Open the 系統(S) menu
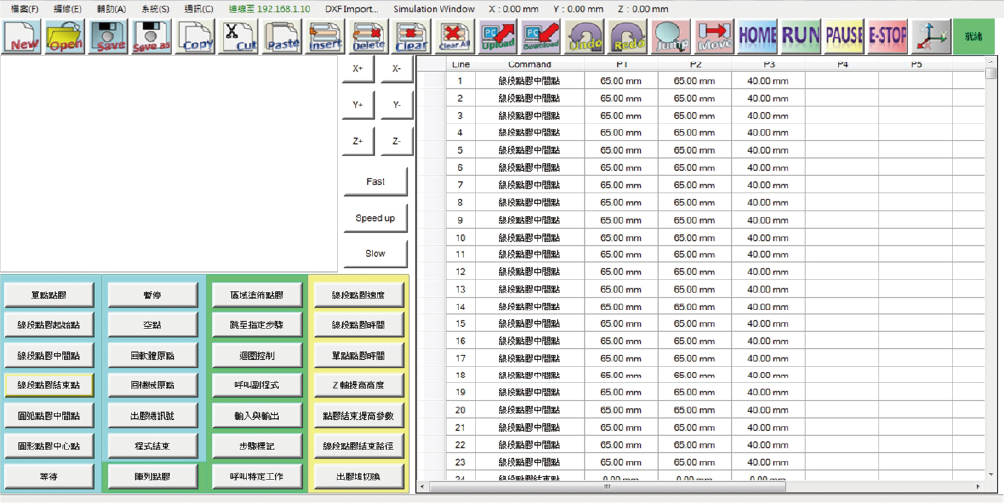Screen dimensions: 1005x503 155,9
